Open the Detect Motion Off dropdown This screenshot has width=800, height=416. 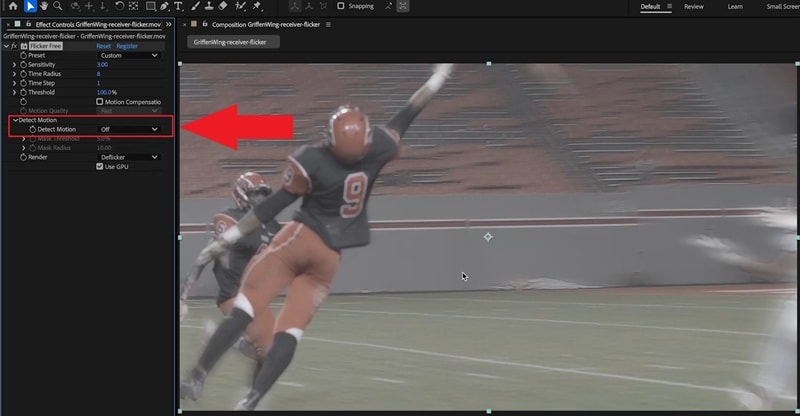pos(128,130)
